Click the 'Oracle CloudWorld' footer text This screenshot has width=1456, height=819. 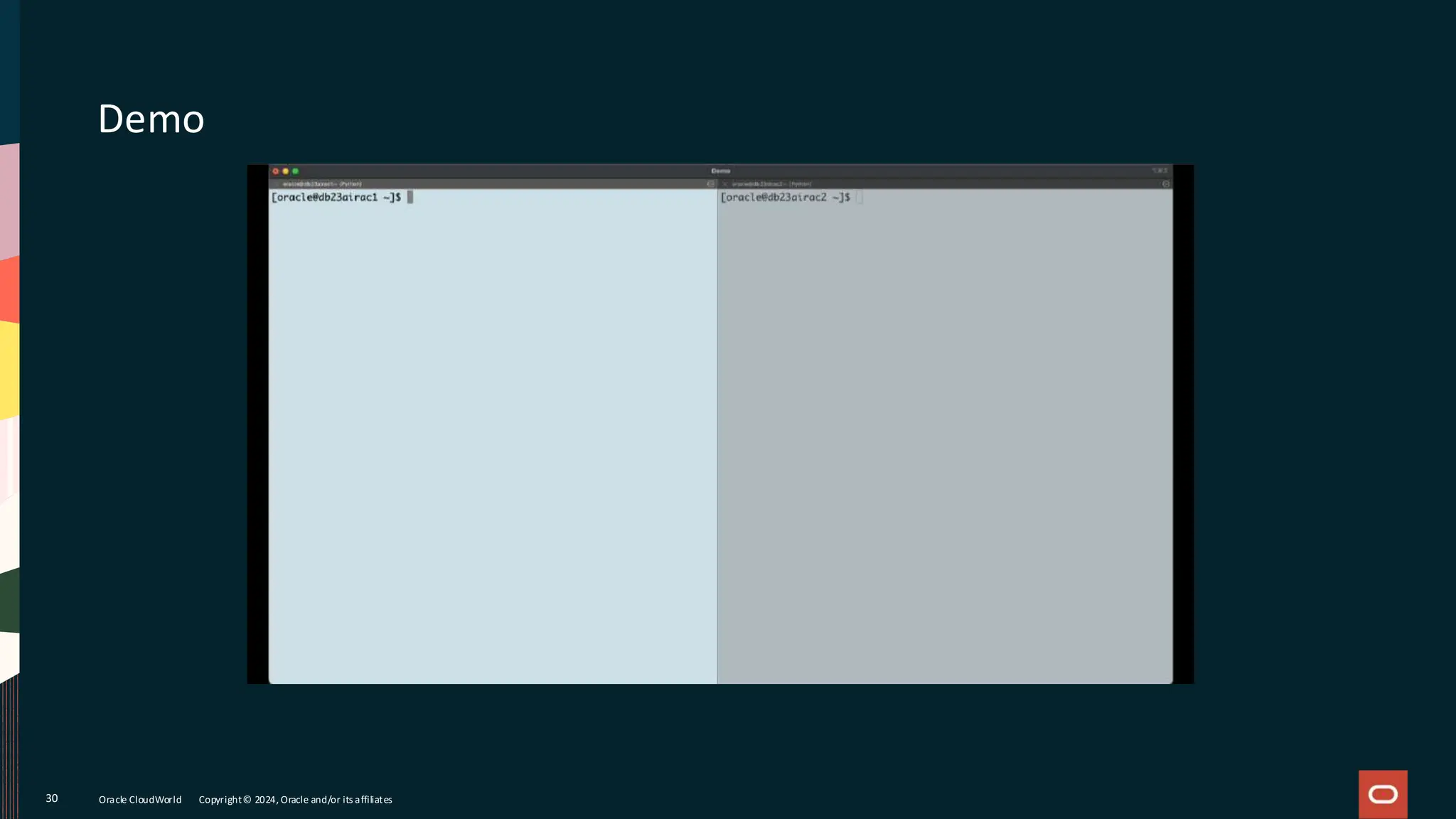(140, 800)
